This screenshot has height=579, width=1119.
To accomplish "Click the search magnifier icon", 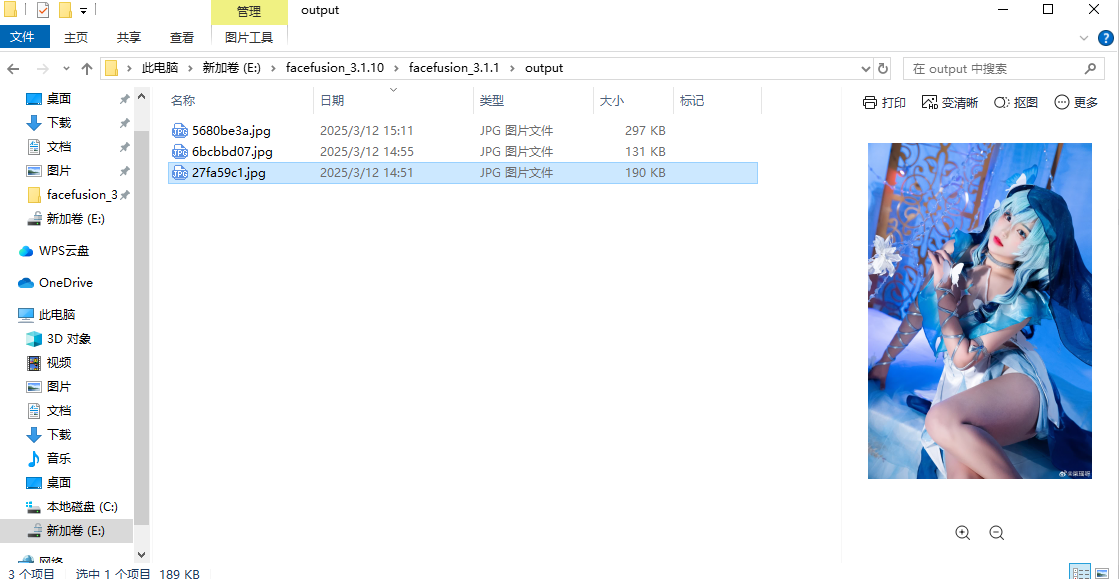I will tap(1090, 69).
